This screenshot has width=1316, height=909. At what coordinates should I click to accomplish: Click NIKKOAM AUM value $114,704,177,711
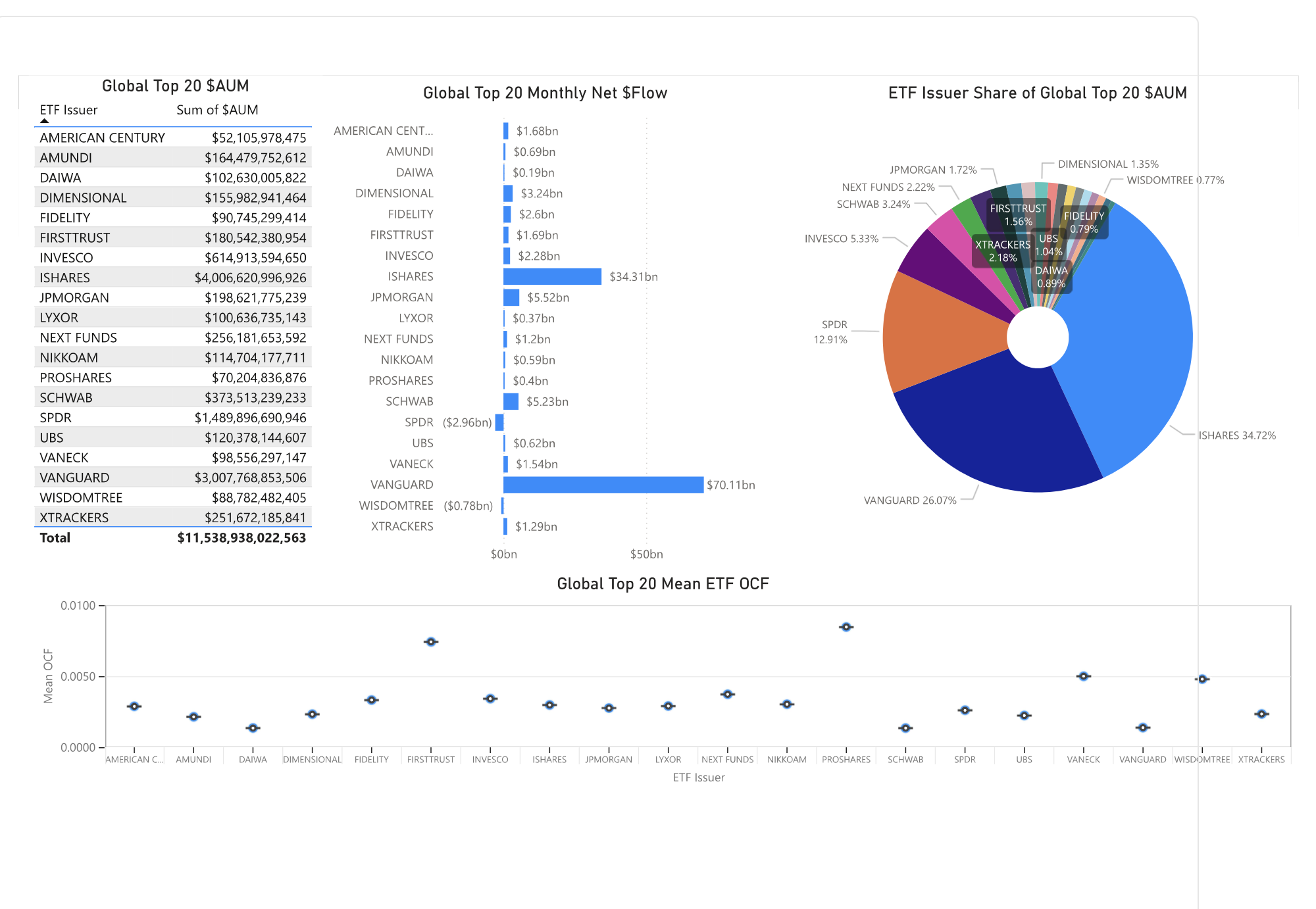(x=255, y=358)
